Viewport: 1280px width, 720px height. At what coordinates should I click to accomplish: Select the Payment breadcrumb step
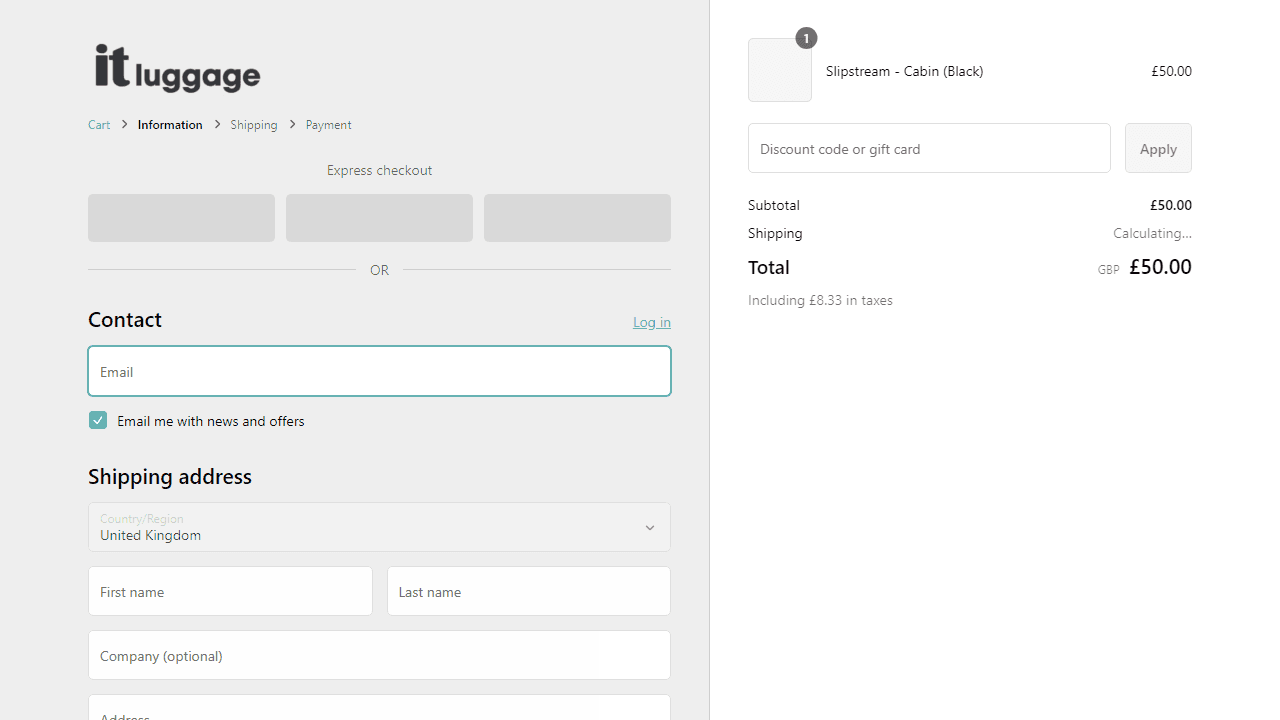(328, 125)
